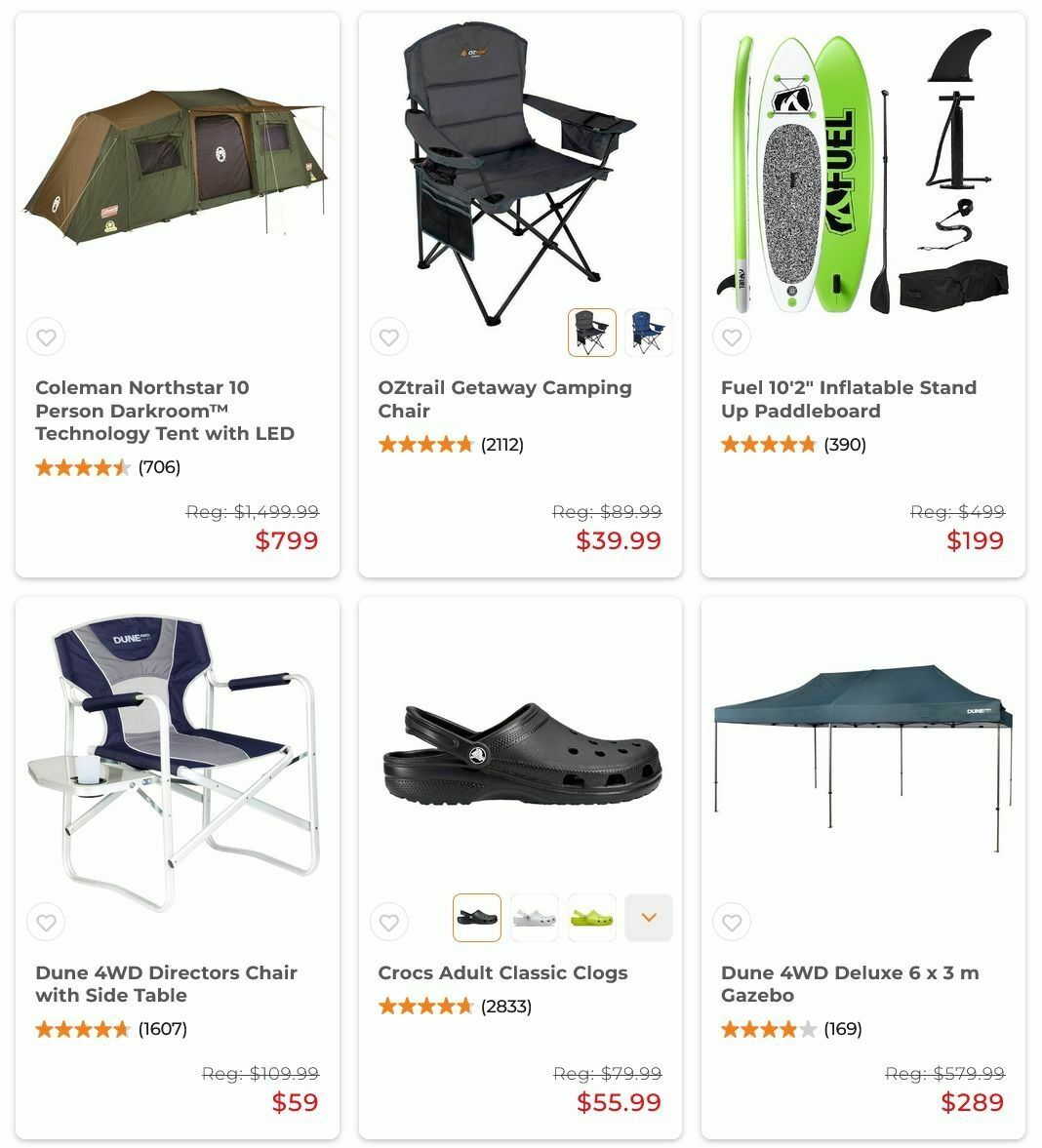Open the Coleman tent product image
The image size is (1042, 1148).
(178, 167)
